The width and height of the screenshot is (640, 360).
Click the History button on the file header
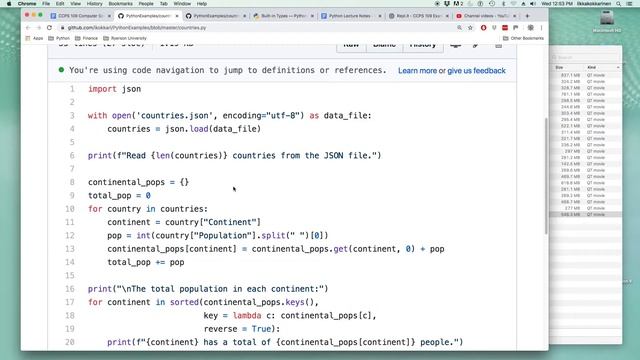pos(423,47)
